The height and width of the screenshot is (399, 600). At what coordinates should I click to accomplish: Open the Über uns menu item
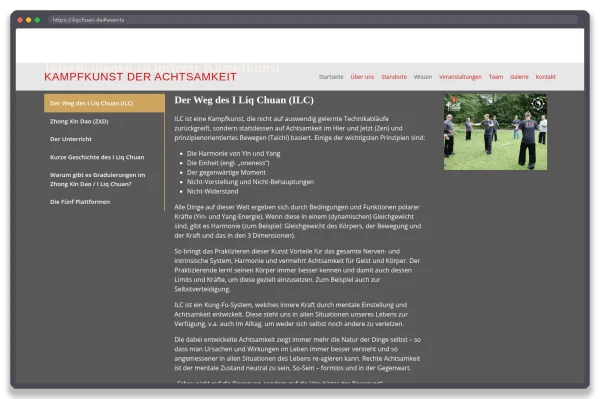362,77
